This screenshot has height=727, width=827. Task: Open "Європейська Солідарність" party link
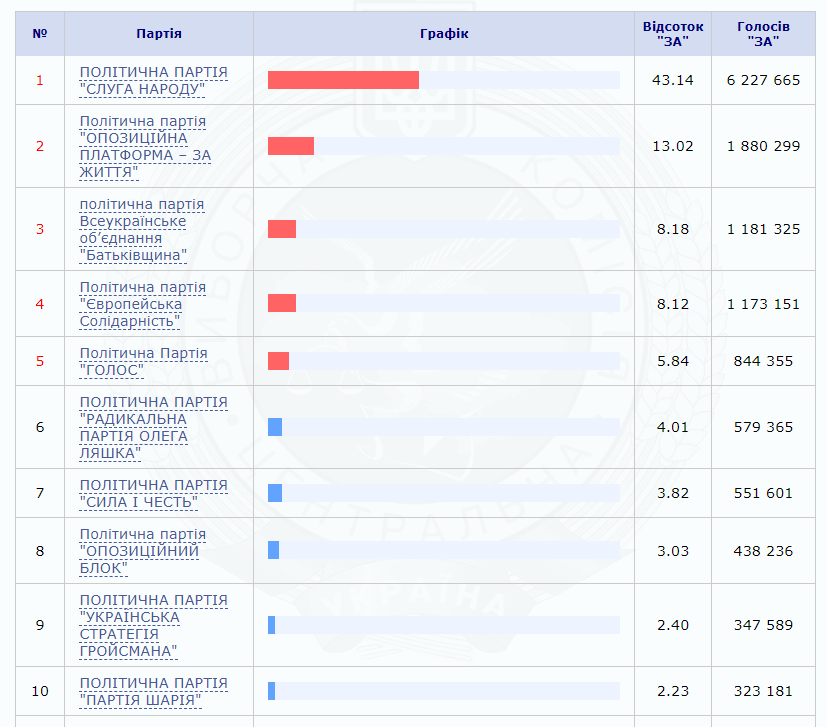click(143, 304)
